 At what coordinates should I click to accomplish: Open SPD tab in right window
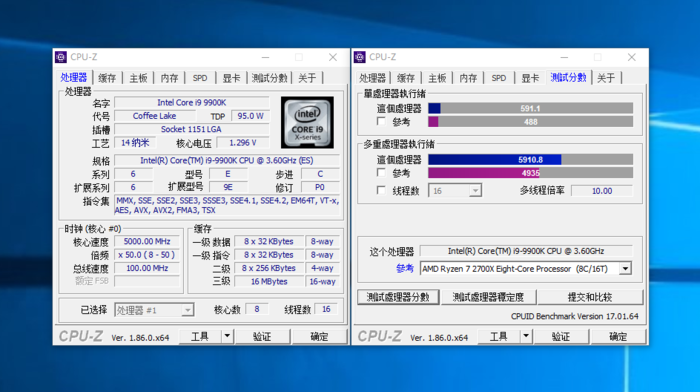[x=499, y=78]
